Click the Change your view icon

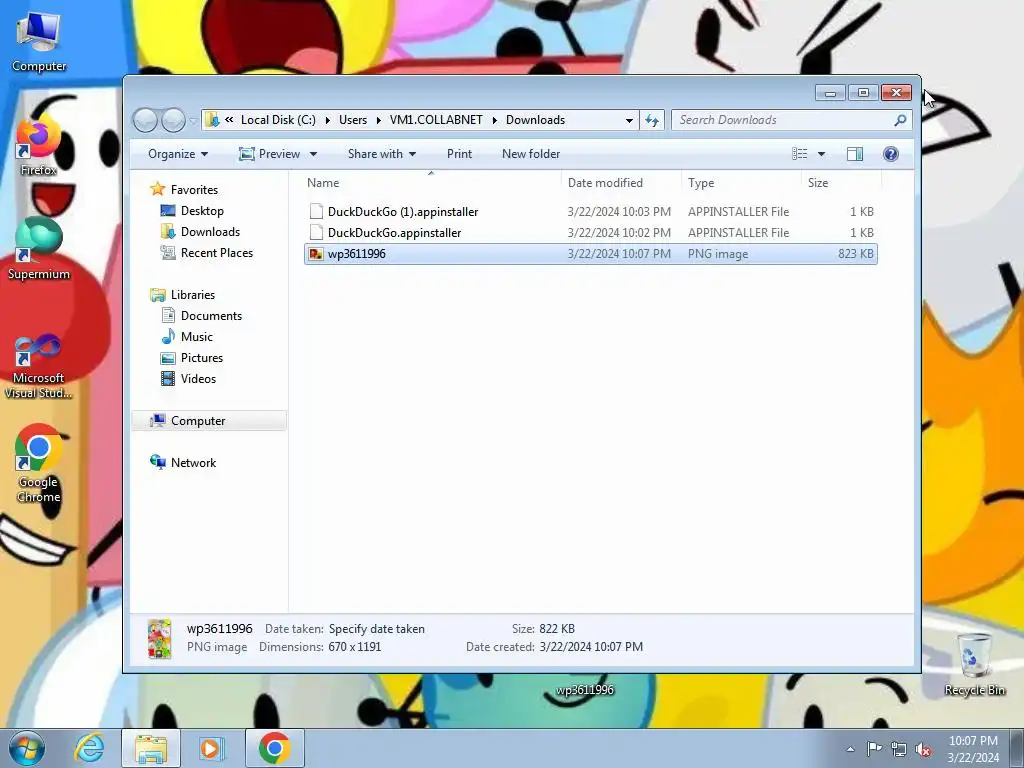point(800,154)
